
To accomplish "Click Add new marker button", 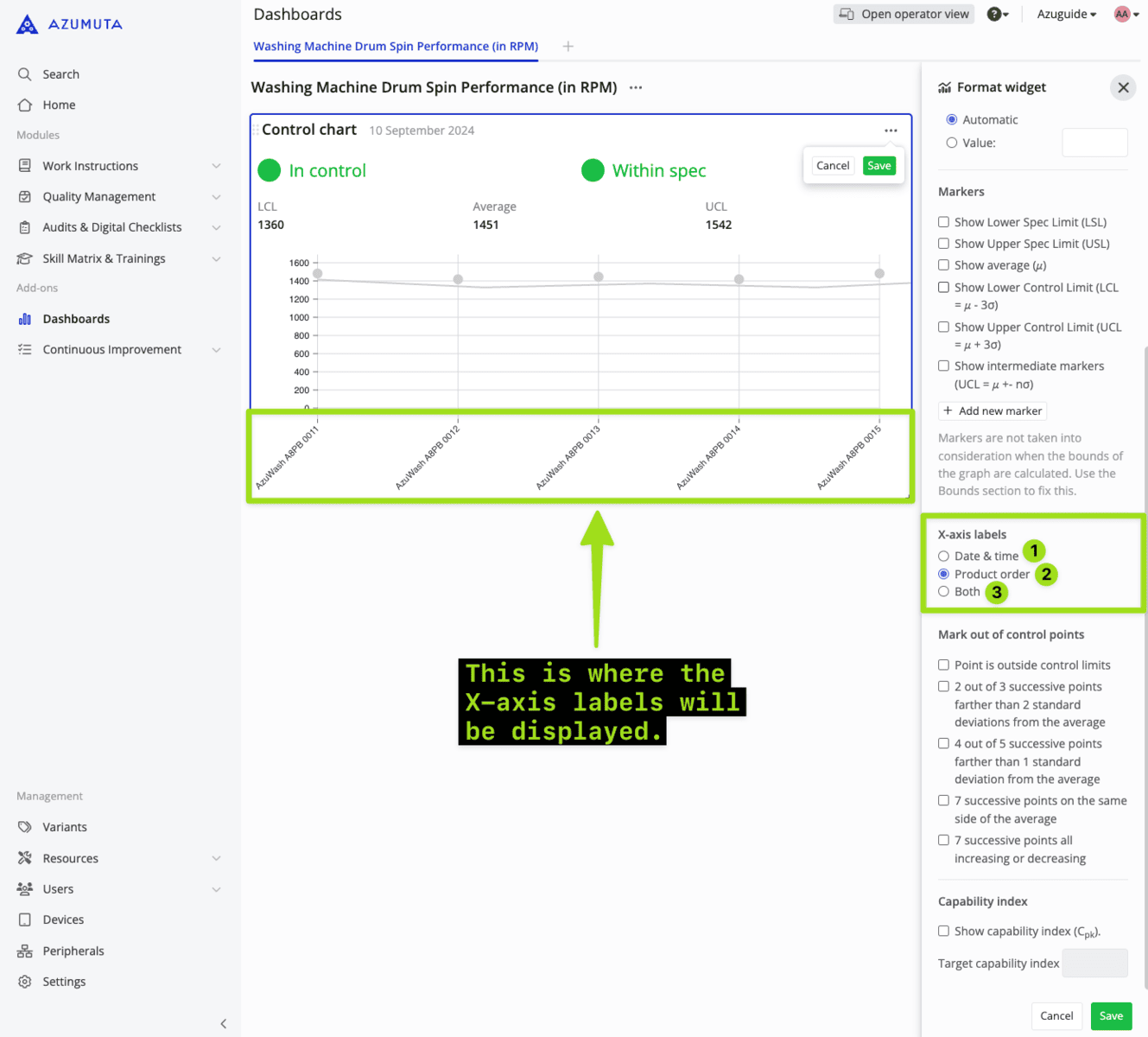I will point(993,411).
